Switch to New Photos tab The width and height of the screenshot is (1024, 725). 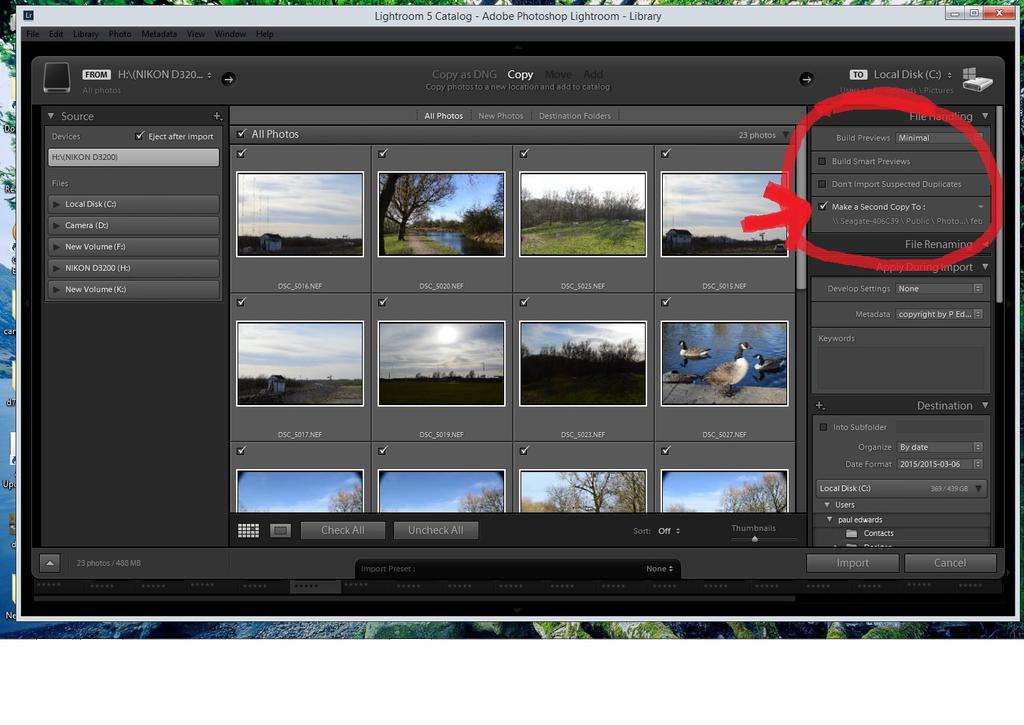(501, 116)
